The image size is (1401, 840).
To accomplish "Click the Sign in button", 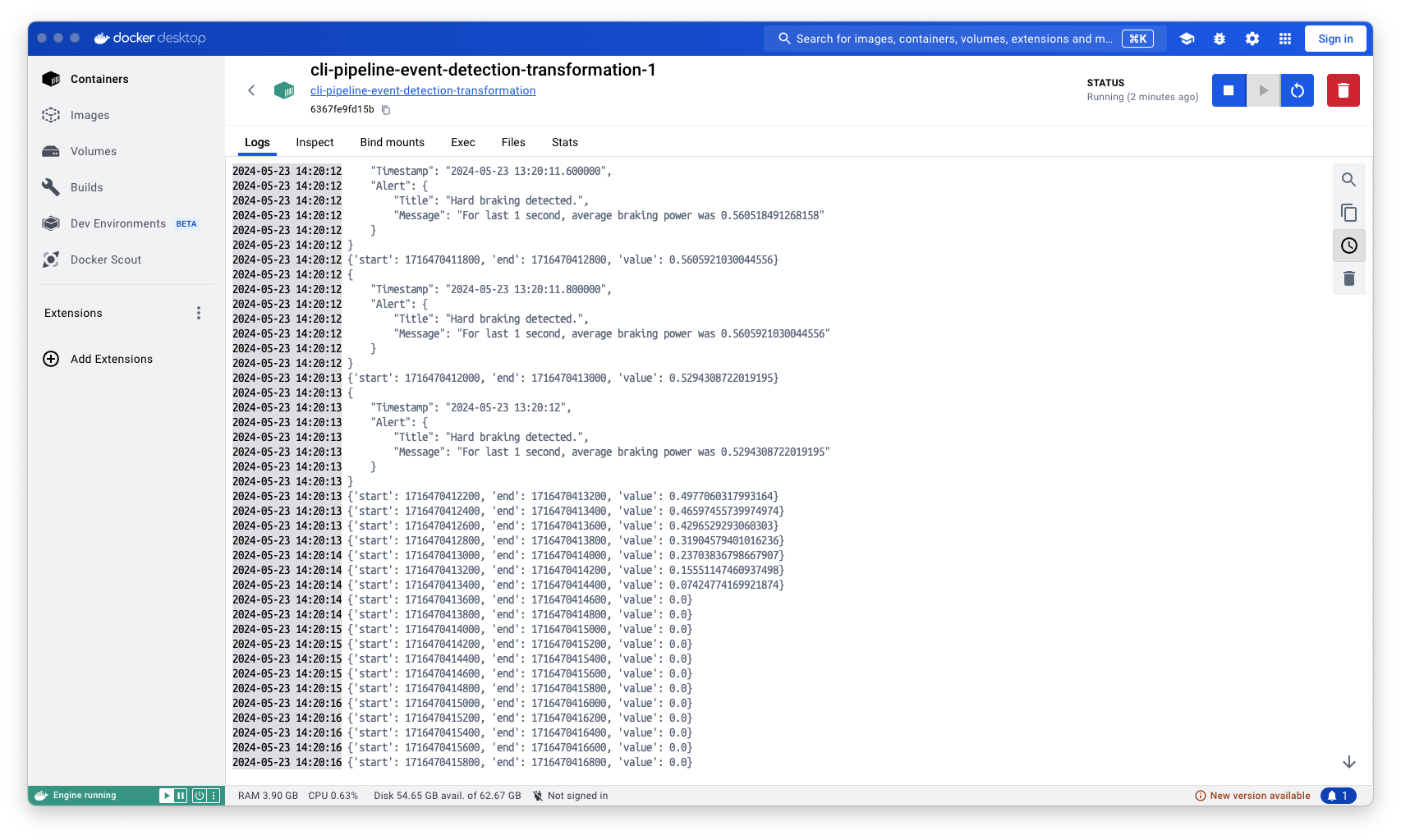I will tap(1335, 39).
